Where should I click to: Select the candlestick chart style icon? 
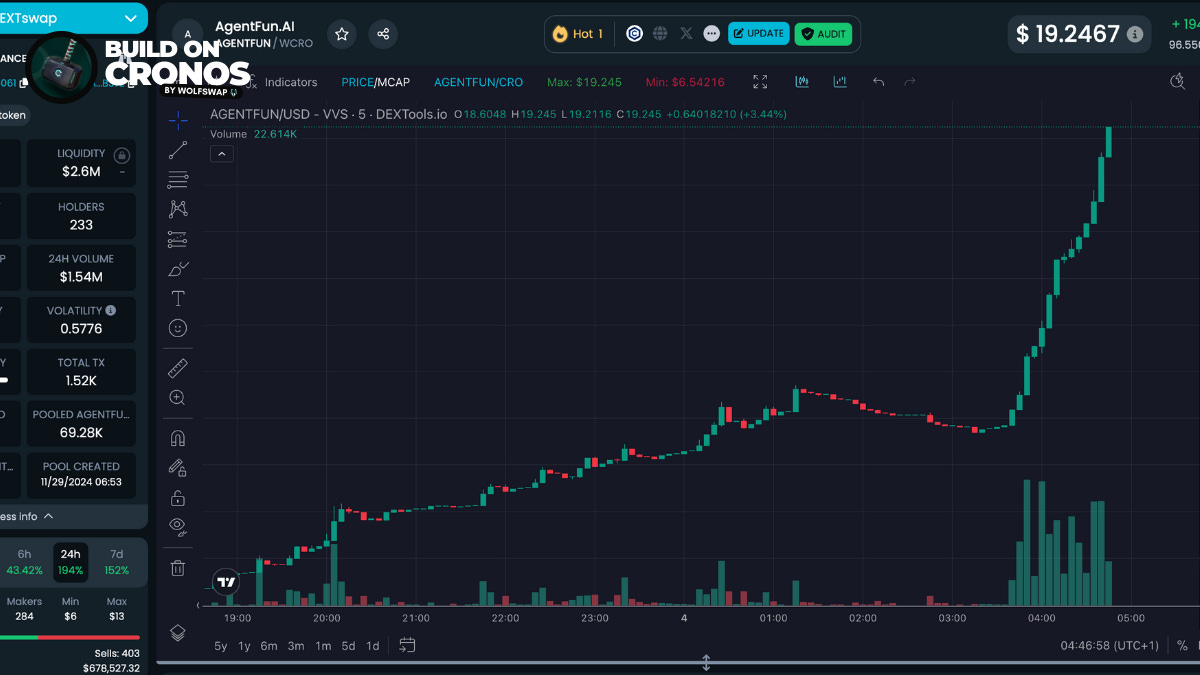(802, 82)
